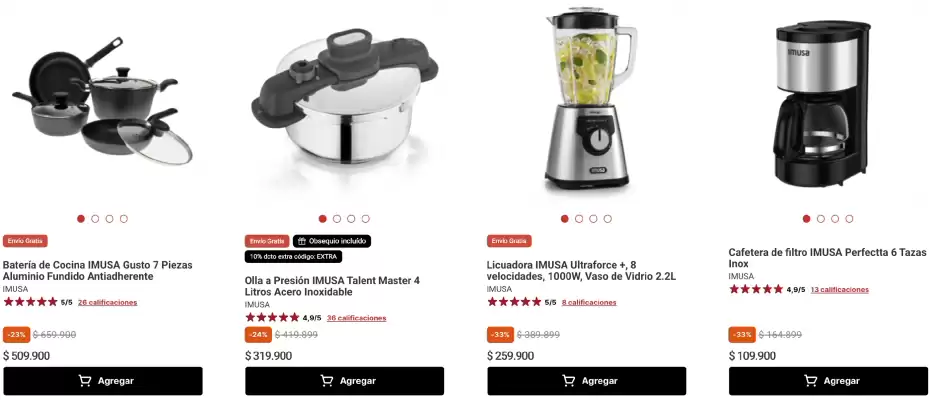Open the Batería de Cocina cookware set image

[102, 101]
